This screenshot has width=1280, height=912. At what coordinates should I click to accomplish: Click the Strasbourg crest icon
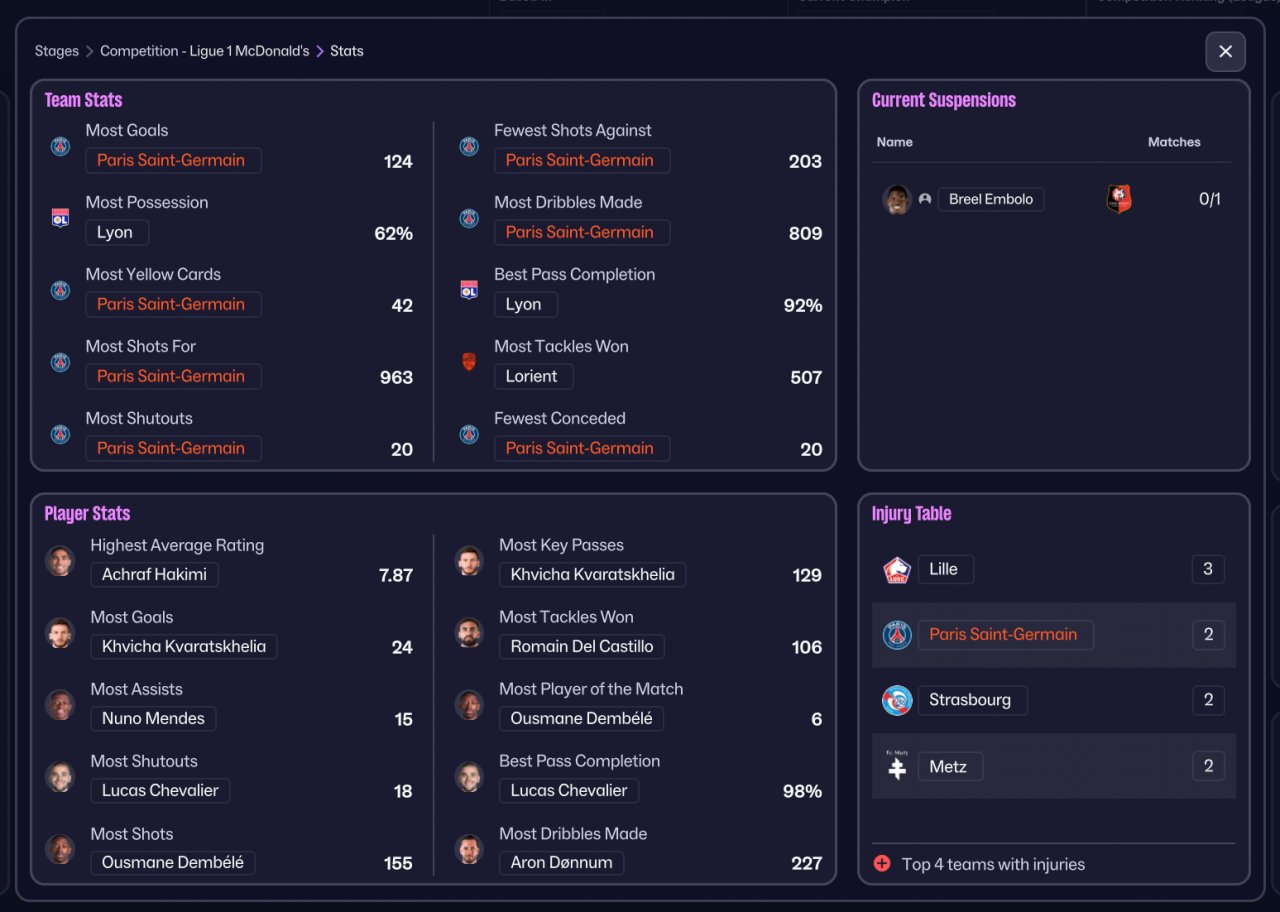pyautogui.click(x=897, y=700)
